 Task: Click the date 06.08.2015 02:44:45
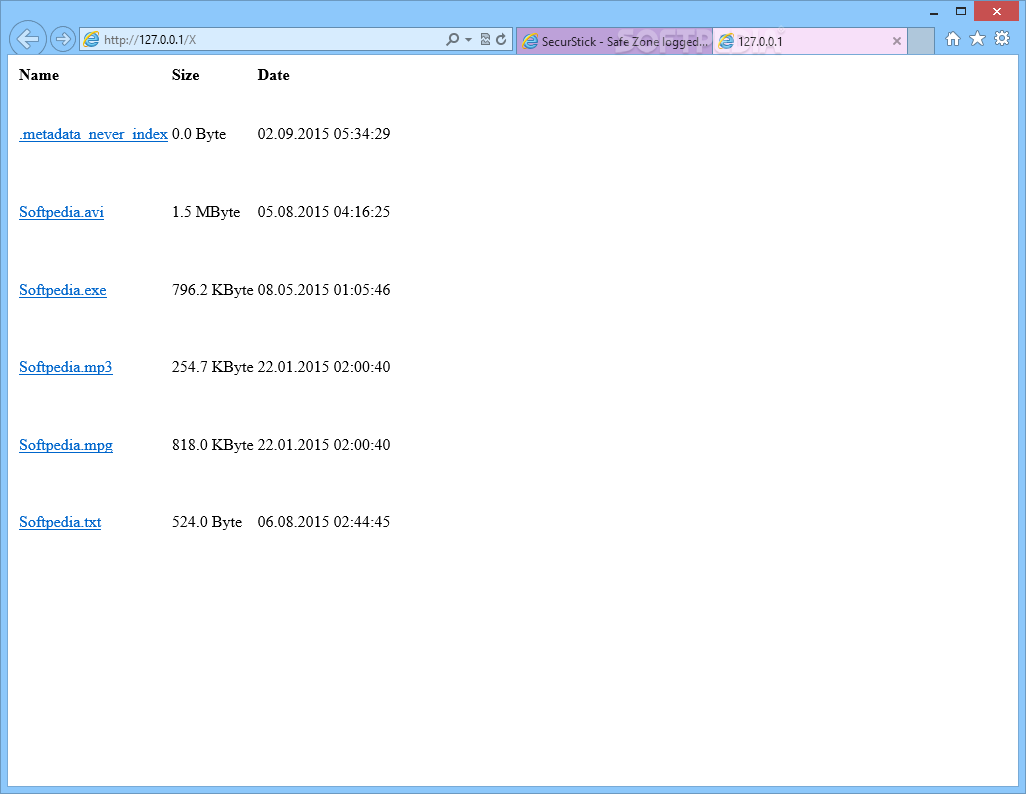(x=324, y=522)
